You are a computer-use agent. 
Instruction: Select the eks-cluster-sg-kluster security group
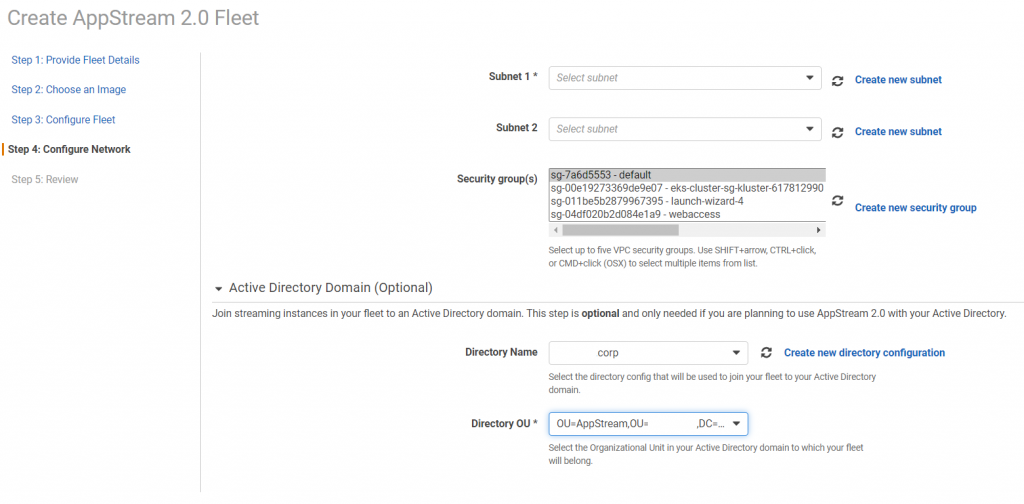[688, 188]
